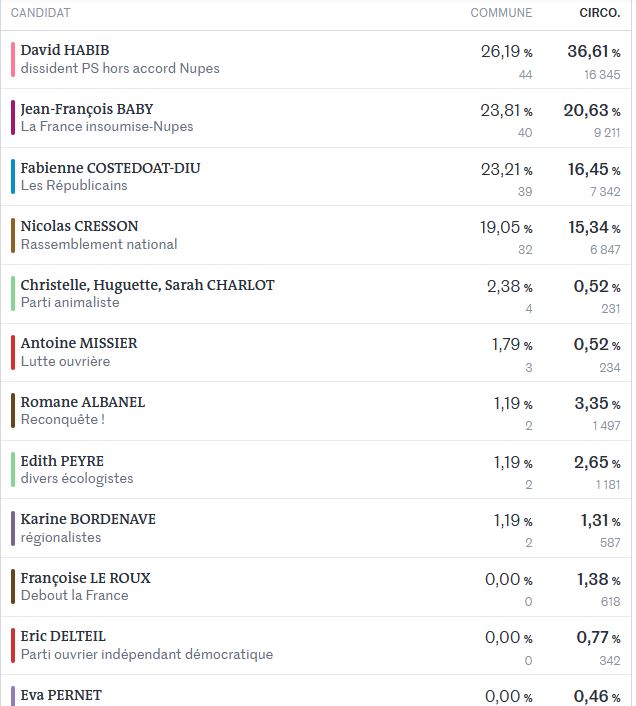Click Nicolas CRESSON's name
This screenshot has height=706, width=636.
click(79, 226)
